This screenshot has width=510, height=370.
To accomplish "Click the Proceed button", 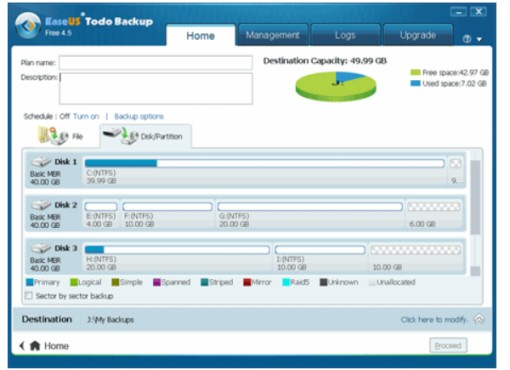I will coord(448,345).
